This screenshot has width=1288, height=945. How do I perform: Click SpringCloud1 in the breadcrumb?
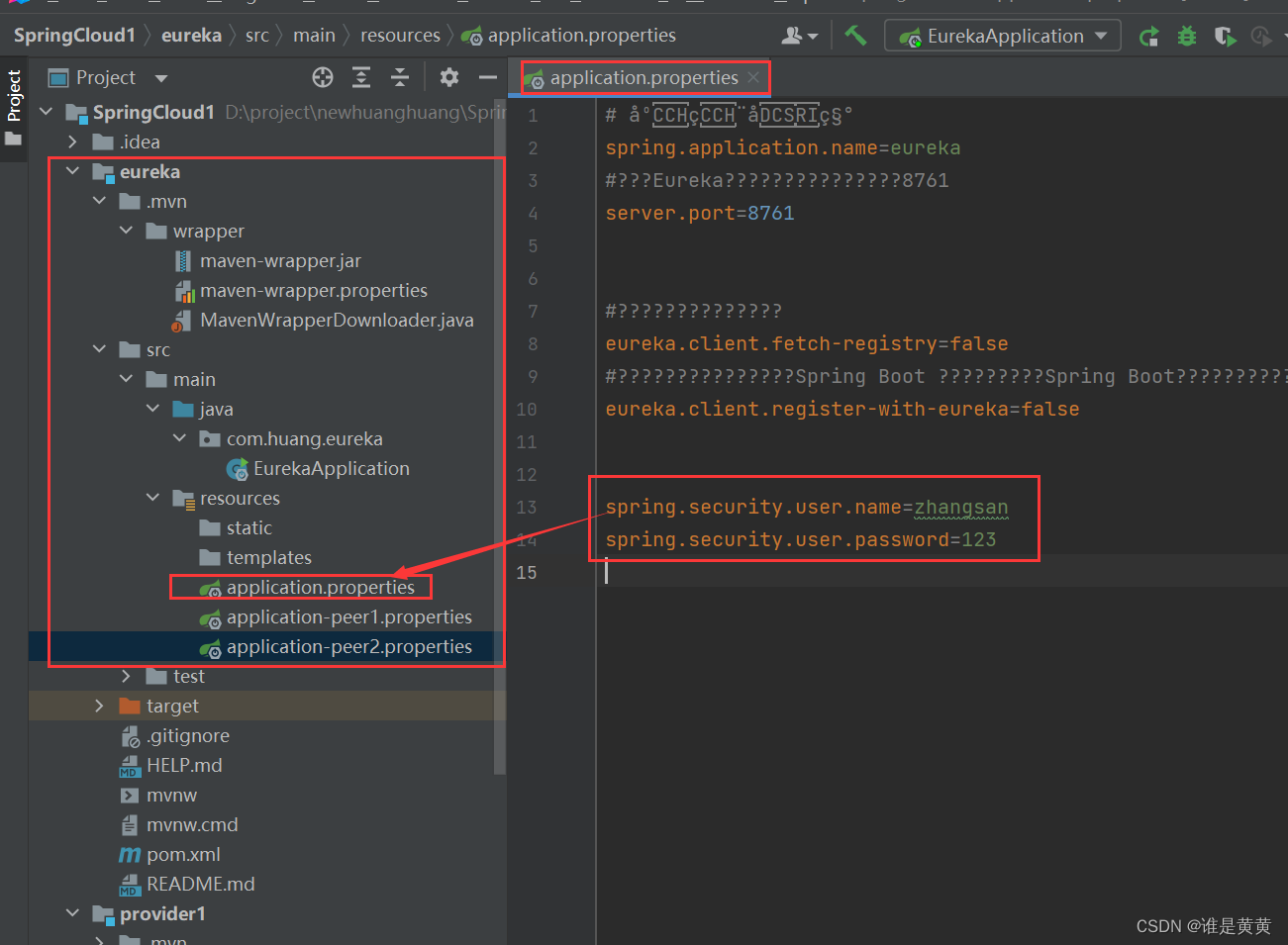pyautogui.click(x=74, y=35)
